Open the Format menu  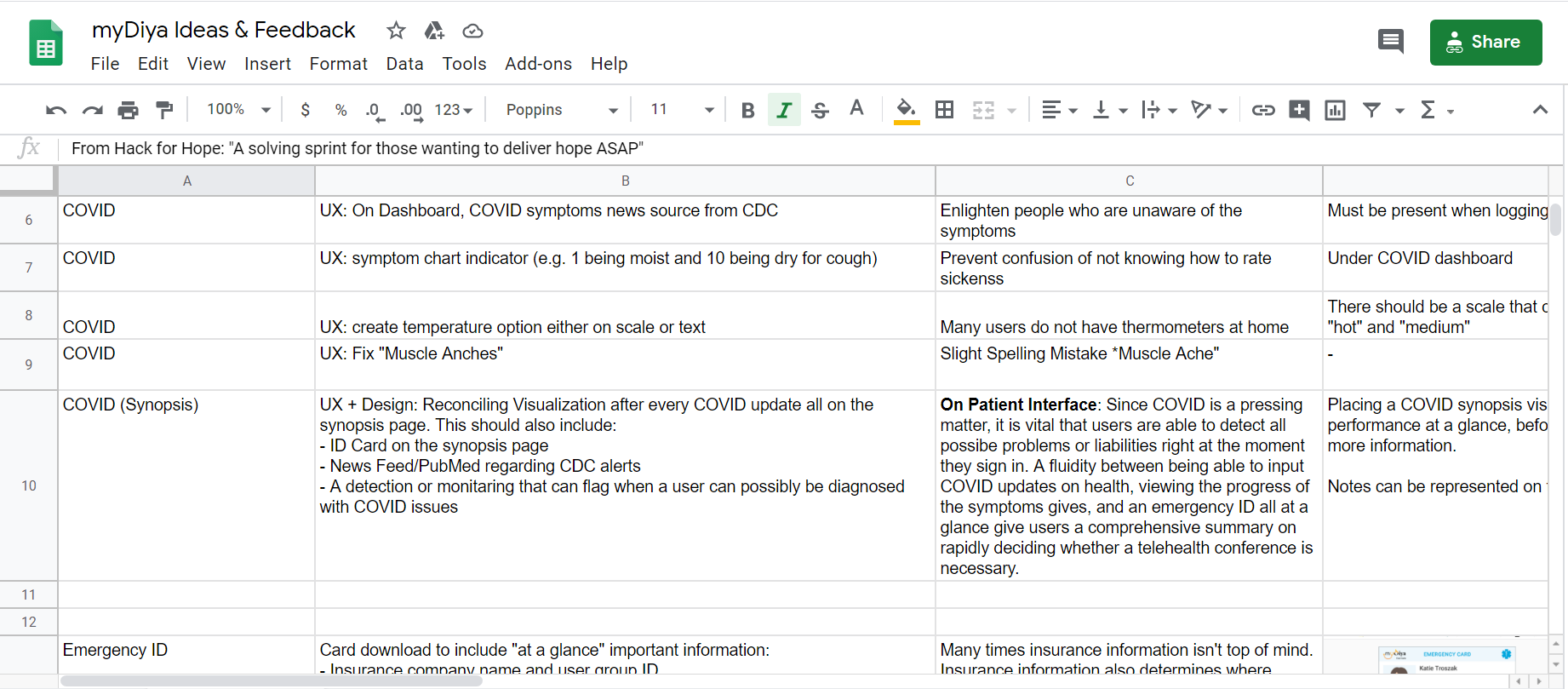(x=338, y=64)
